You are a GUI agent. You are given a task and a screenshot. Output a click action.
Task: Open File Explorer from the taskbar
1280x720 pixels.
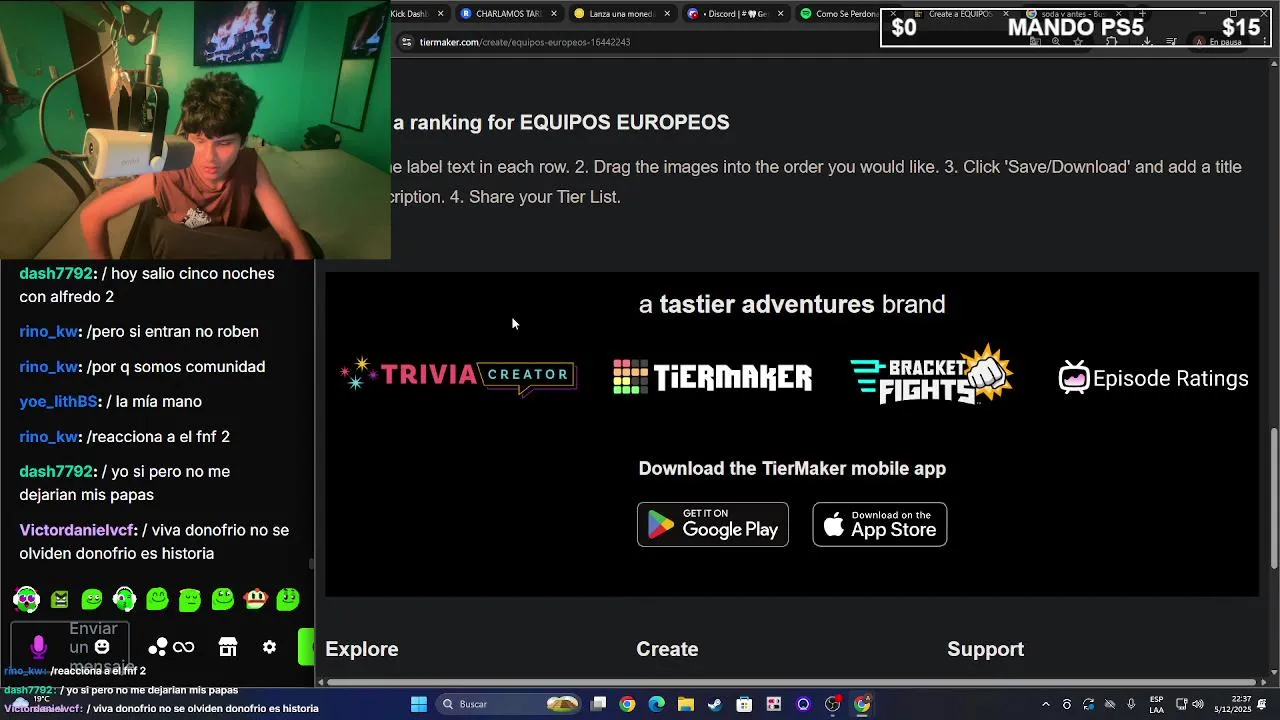coord(685,704)
